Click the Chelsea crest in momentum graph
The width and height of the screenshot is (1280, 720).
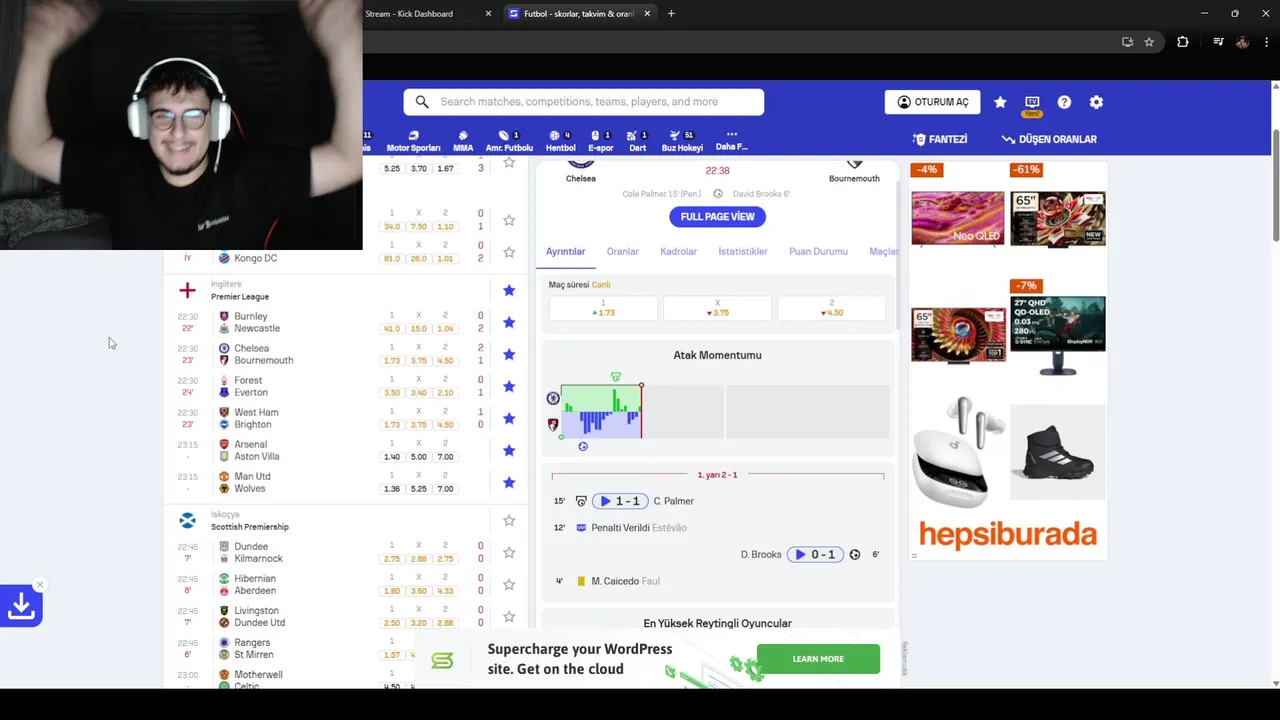[x=553, y=398]
